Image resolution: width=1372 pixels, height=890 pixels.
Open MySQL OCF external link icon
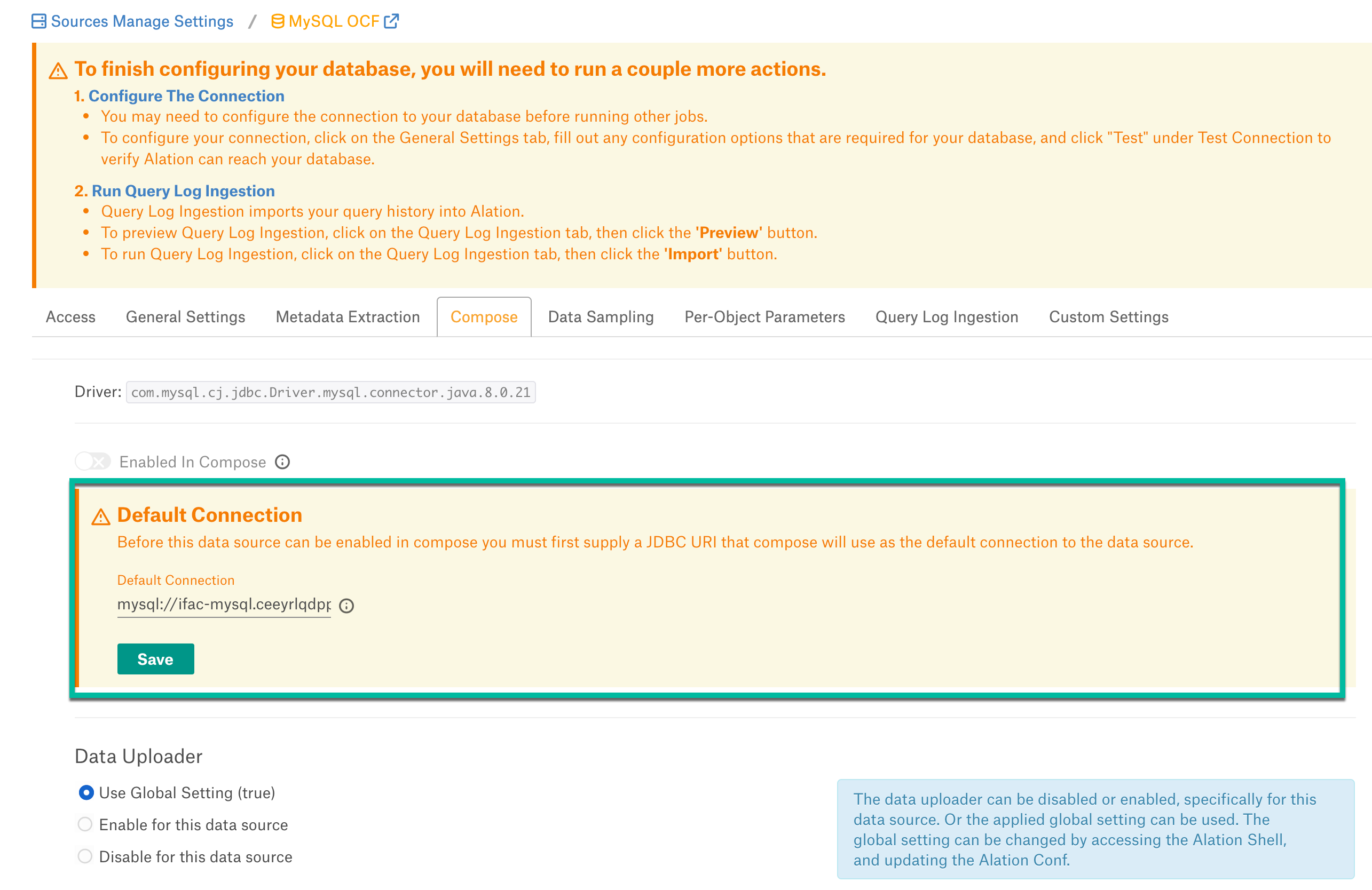391,21
